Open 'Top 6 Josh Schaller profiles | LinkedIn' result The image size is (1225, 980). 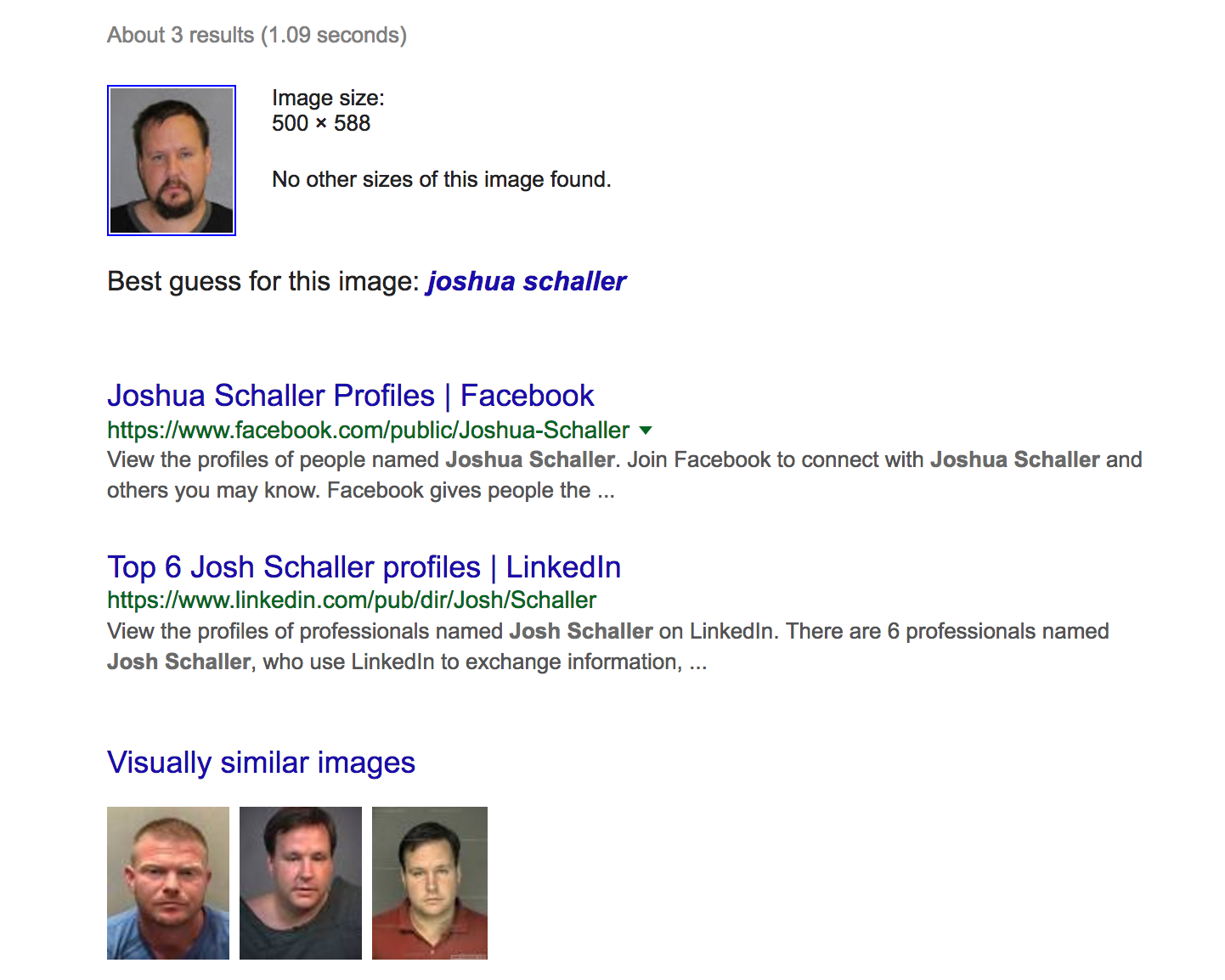click(x=364, y=567)
